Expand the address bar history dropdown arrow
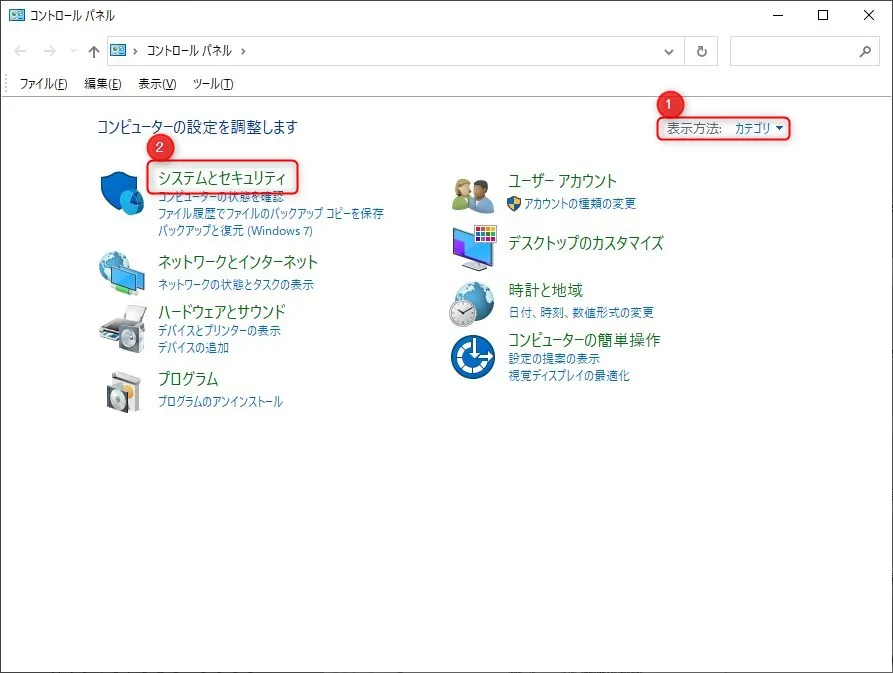 [x=669, y=51]
